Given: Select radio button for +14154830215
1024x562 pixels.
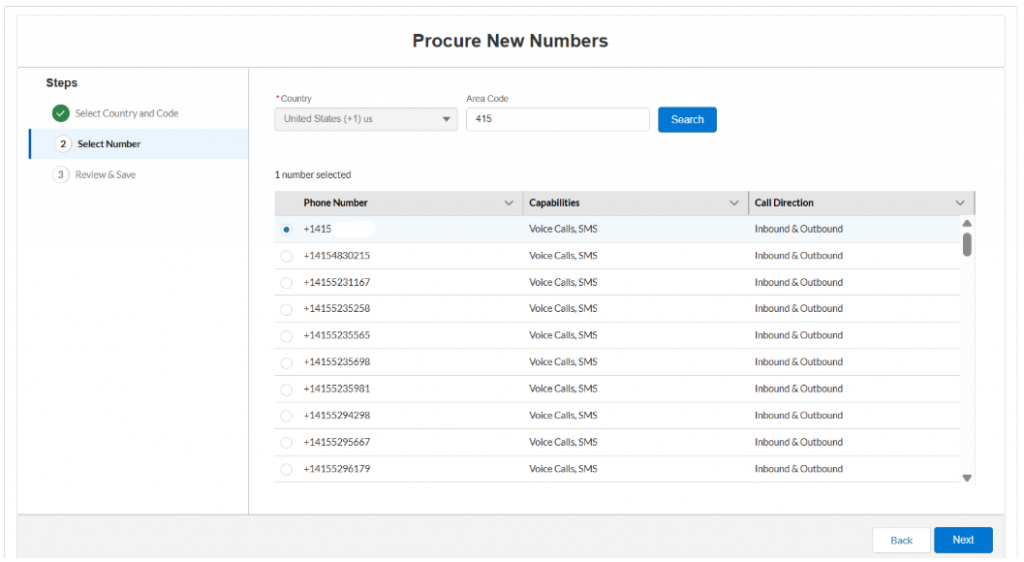Looking at the screenshot, I should 287,256.
